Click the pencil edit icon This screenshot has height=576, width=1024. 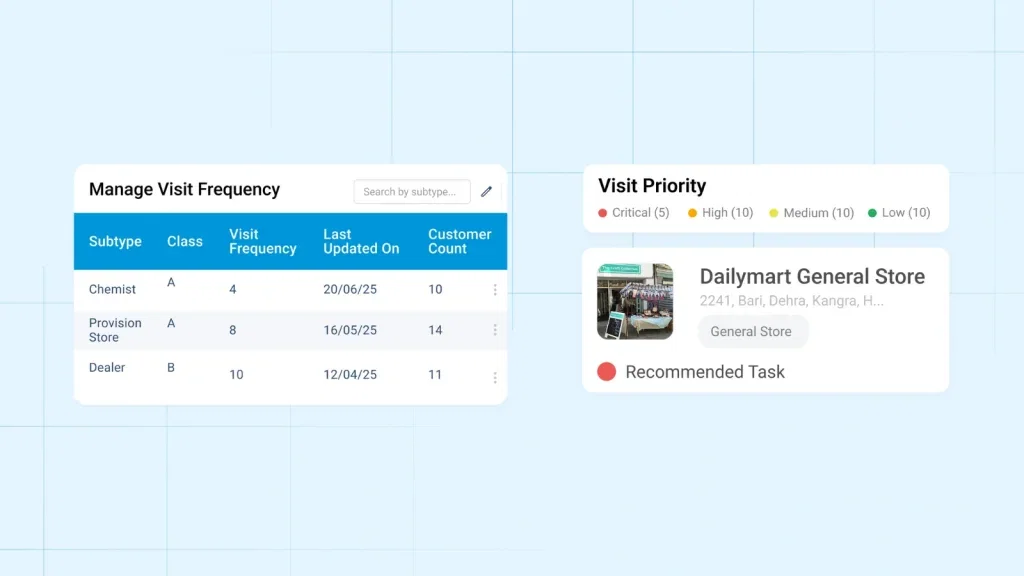pos(487,191)
